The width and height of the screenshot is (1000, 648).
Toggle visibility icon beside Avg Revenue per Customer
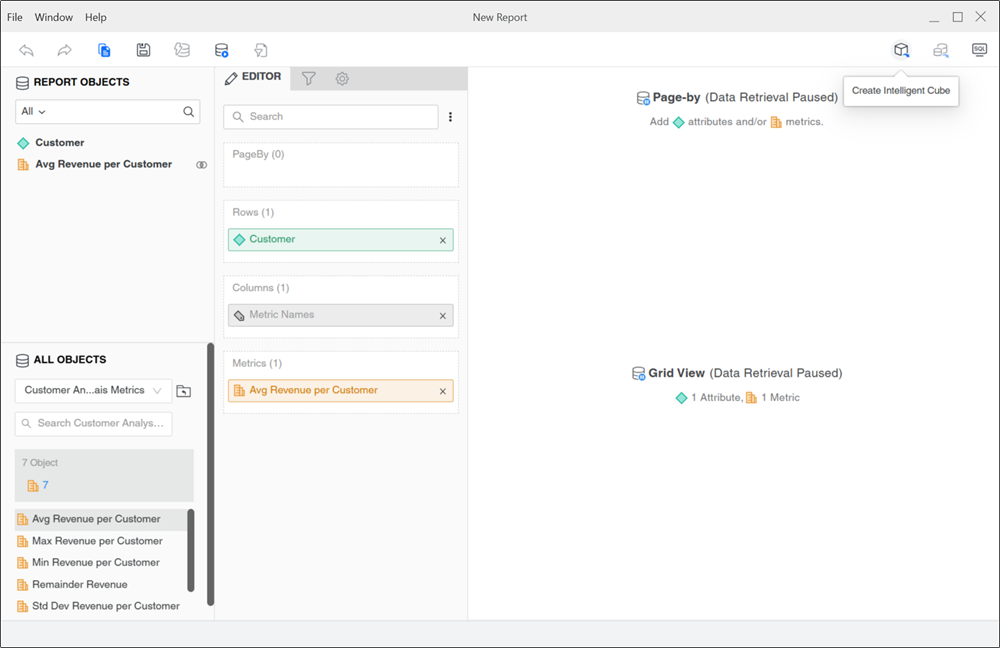(x=201, y=165)
